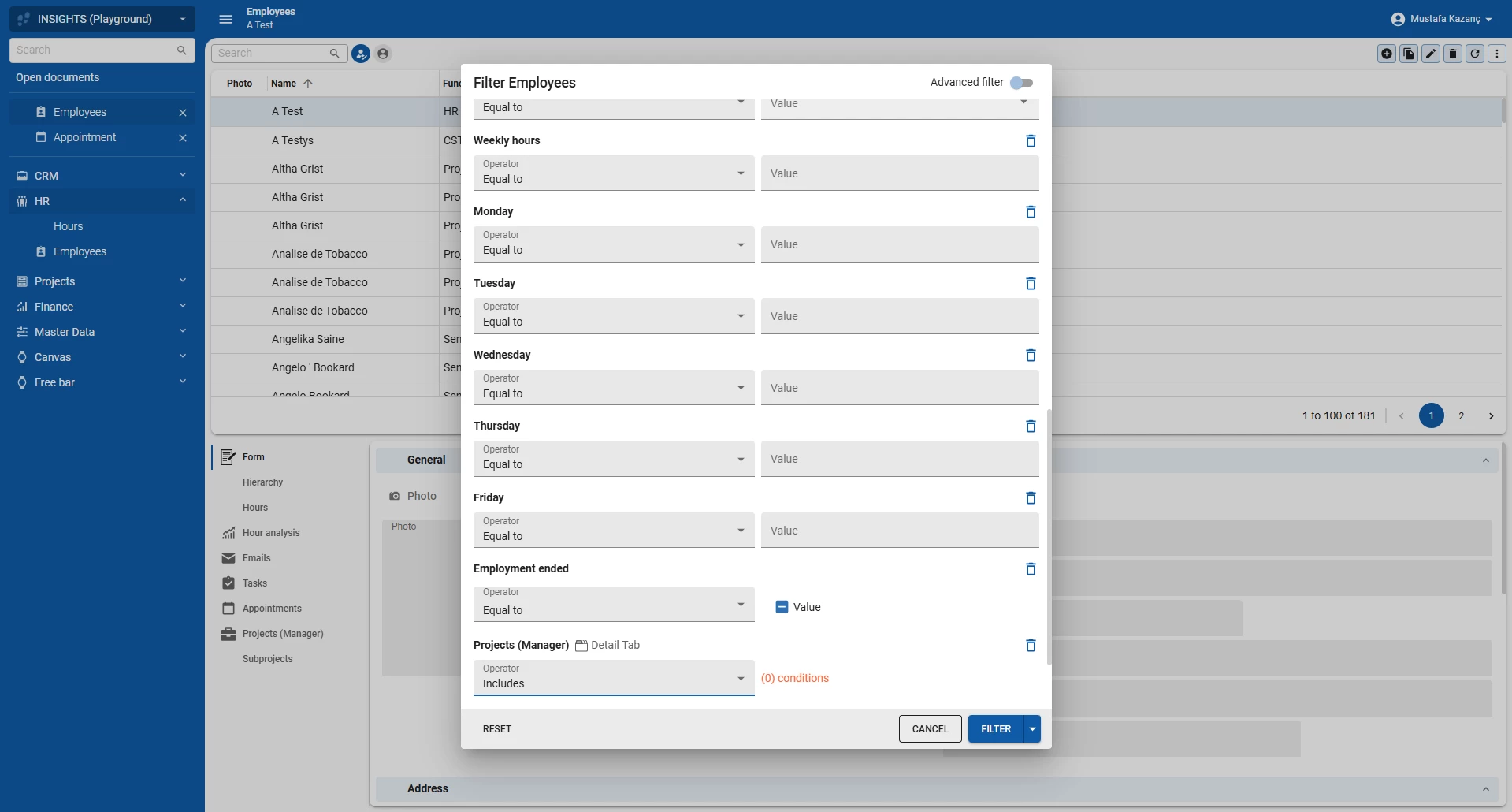
Task: Click the list search magnifier icon
Action: click(x=334, y=54)
